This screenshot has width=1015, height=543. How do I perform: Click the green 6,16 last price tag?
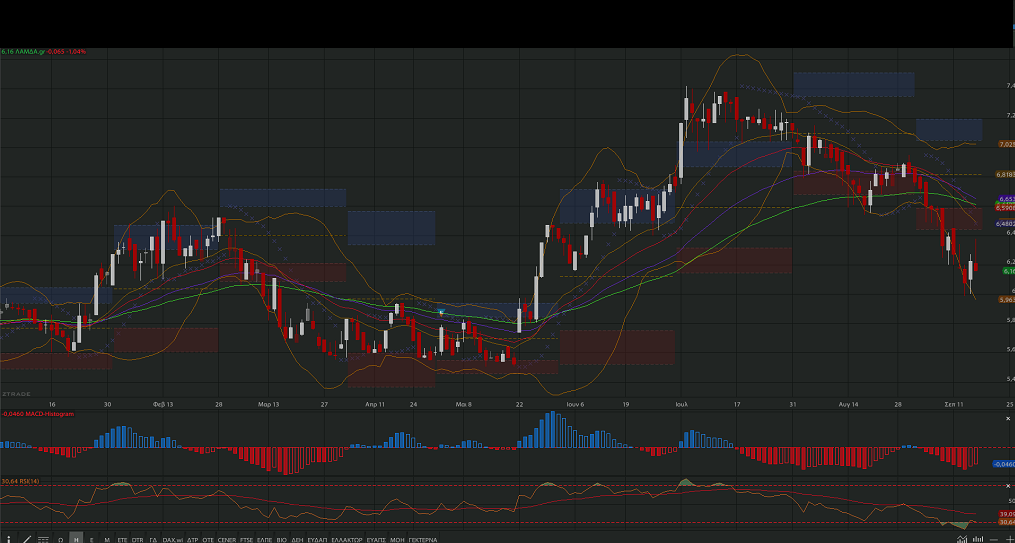[1009, 272]
